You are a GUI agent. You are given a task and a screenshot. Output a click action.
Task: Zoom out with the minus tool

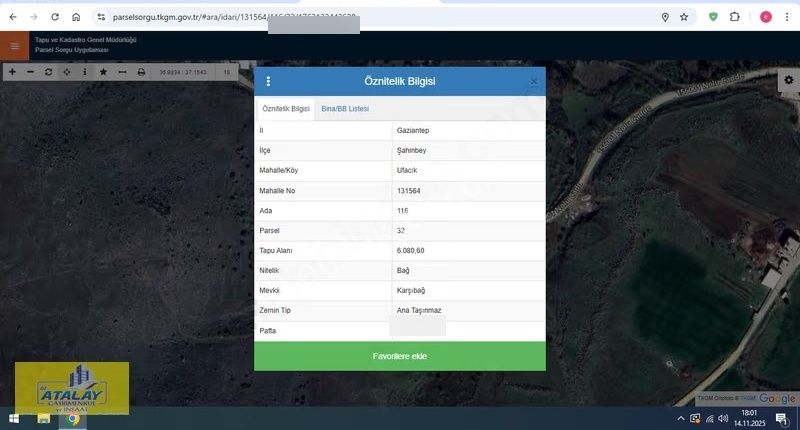coord(30,72)
